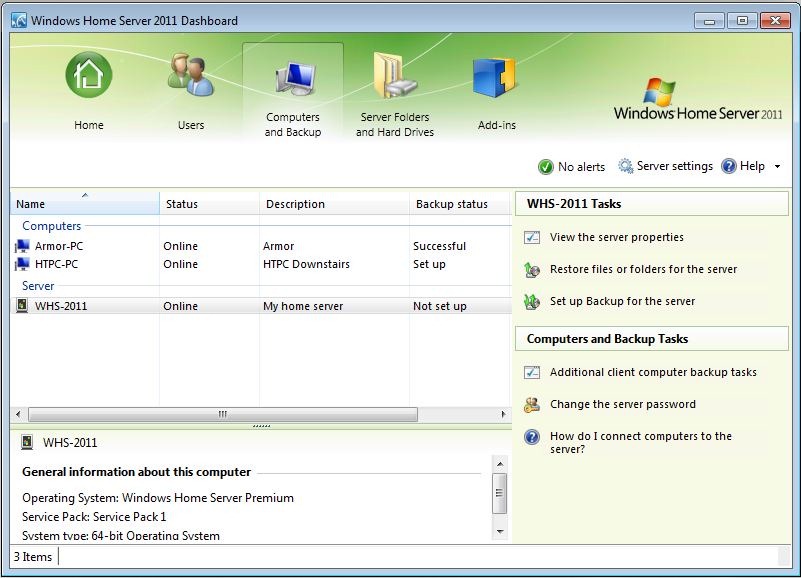Sort by the Backup status column header
Image resolution: width=801 pixels, height=578 pixels.
pyautogui.click(x=460, y=203)
